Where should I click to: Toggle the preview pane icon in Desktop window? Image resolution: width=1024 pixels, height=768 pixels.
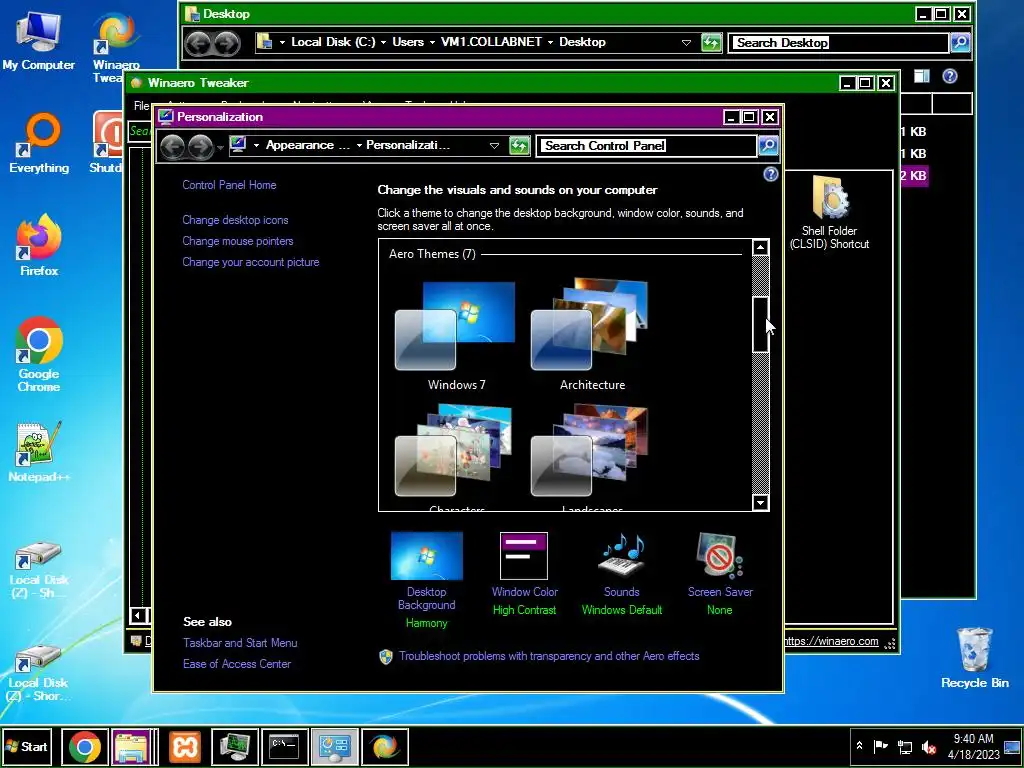921,76
